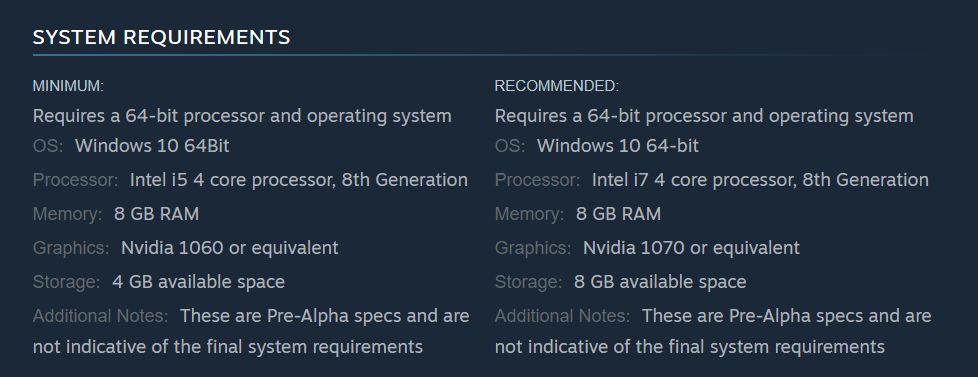The height and width of the screenshot is (377, 978).
Task: Click the recommended OS text Windows 10 64-bit
Action: pos(618,146)
